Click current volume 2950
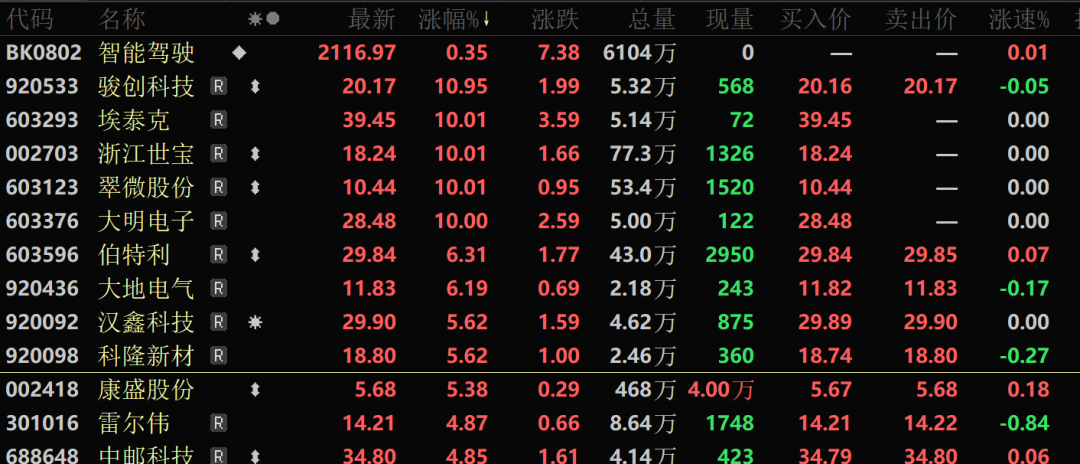Screen dimensions: 1080x464 click(x=730, y=255)
